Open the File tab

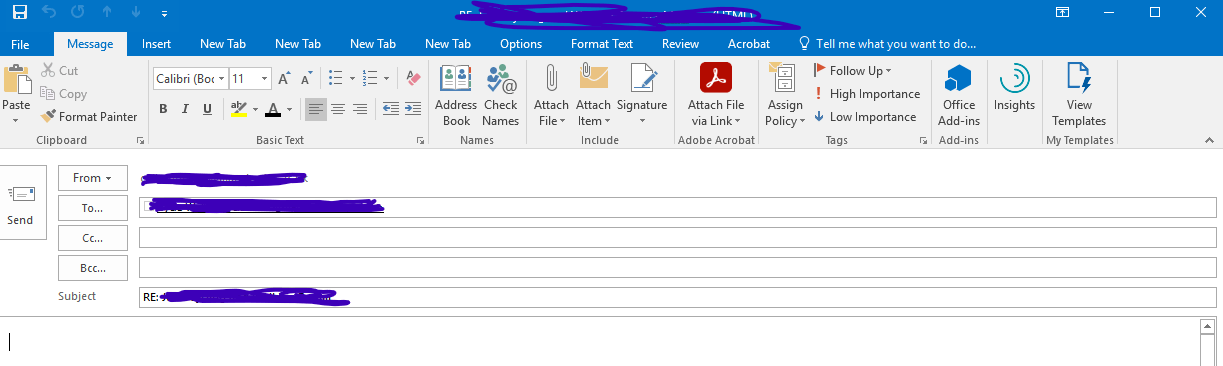[20, 44]
